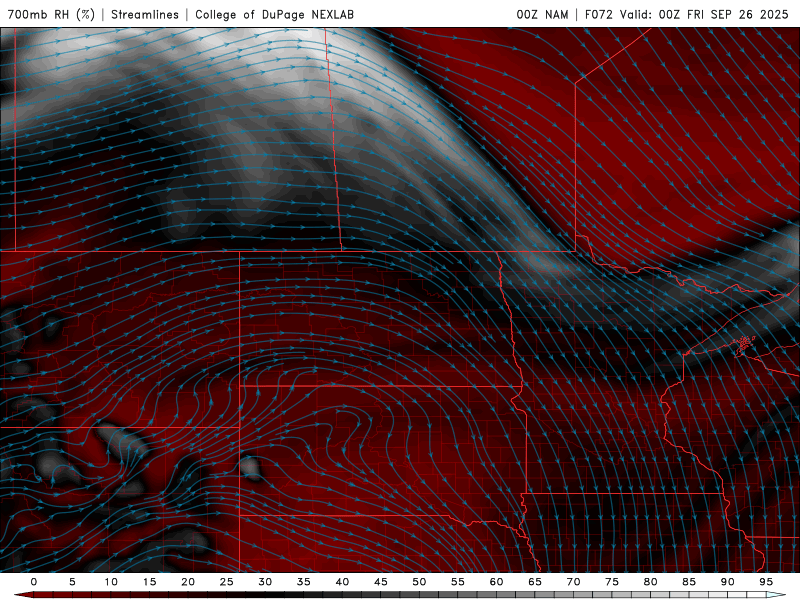The width and height of the screenshot is (800, 600).
Task: Click the "00Z NAM" model run label
Action: 542,14
